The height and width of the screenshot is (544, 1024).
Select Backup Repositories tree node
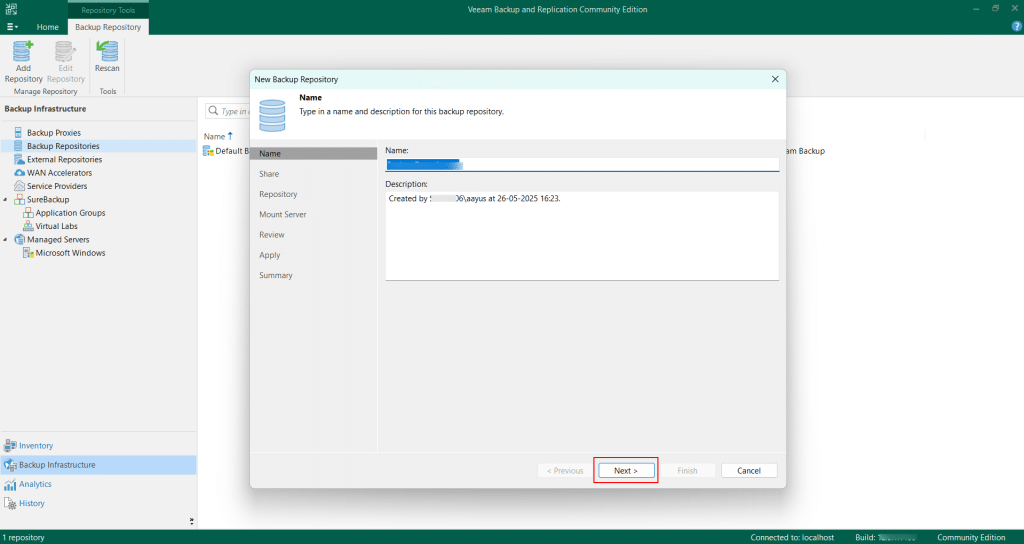63,146
